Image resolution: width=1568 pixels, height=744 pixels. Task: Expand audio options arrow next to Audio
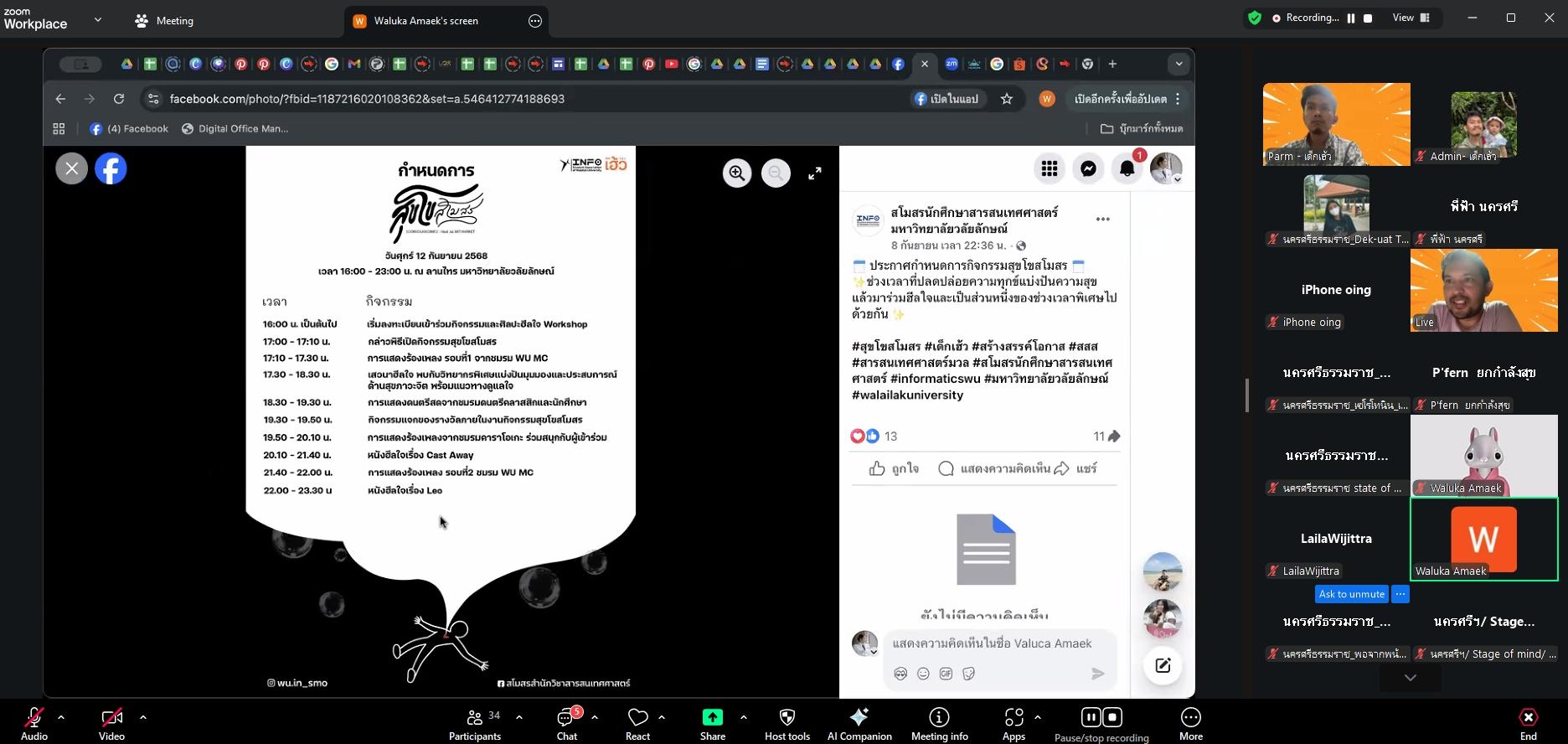[61, 717]
